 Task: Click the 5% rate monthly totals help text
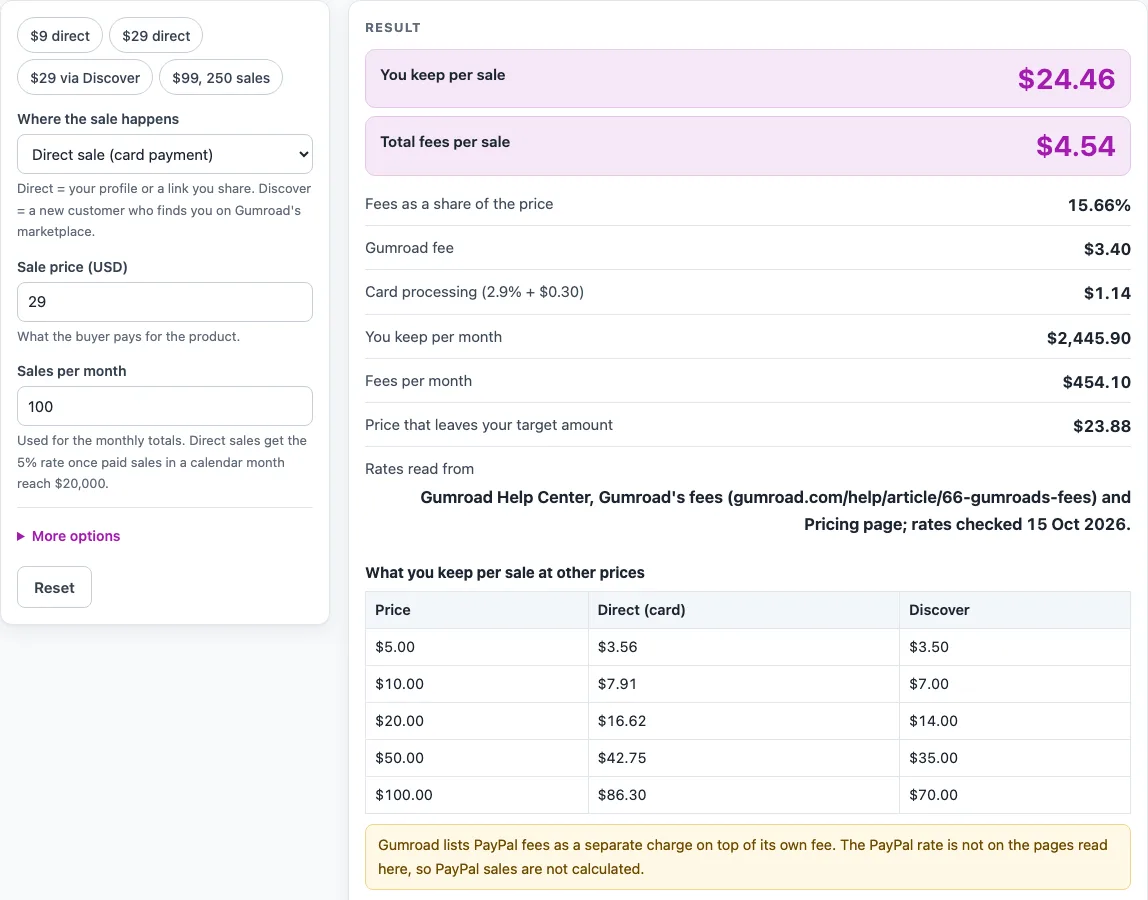pyautogui.click(x=162, y=462)
